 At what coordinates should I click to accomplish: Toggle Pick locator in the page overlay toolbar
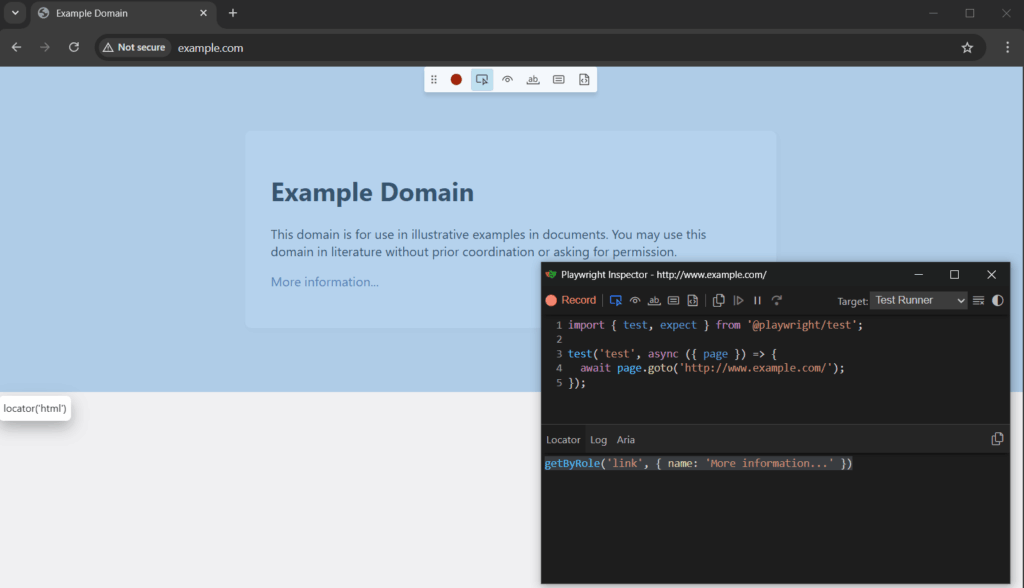(x=482, y=80)
